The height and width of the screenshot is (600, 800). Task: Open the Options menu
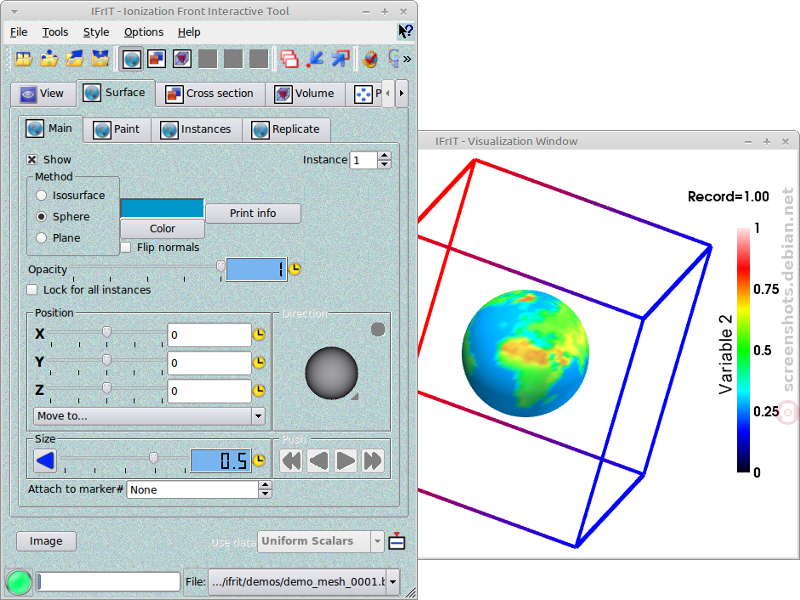tap(143, 32)
